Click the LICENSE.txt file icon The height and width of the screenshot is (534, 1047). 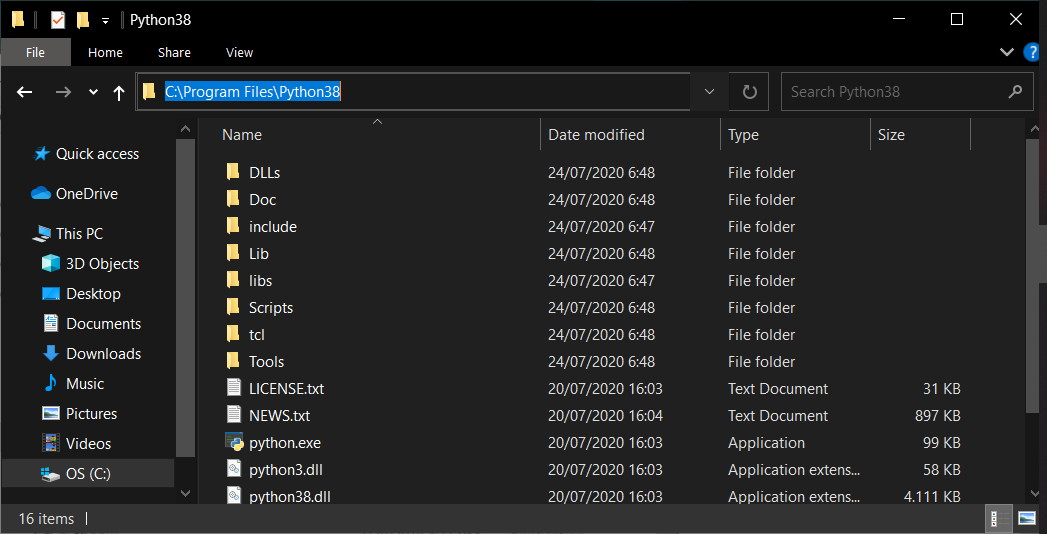234,388
